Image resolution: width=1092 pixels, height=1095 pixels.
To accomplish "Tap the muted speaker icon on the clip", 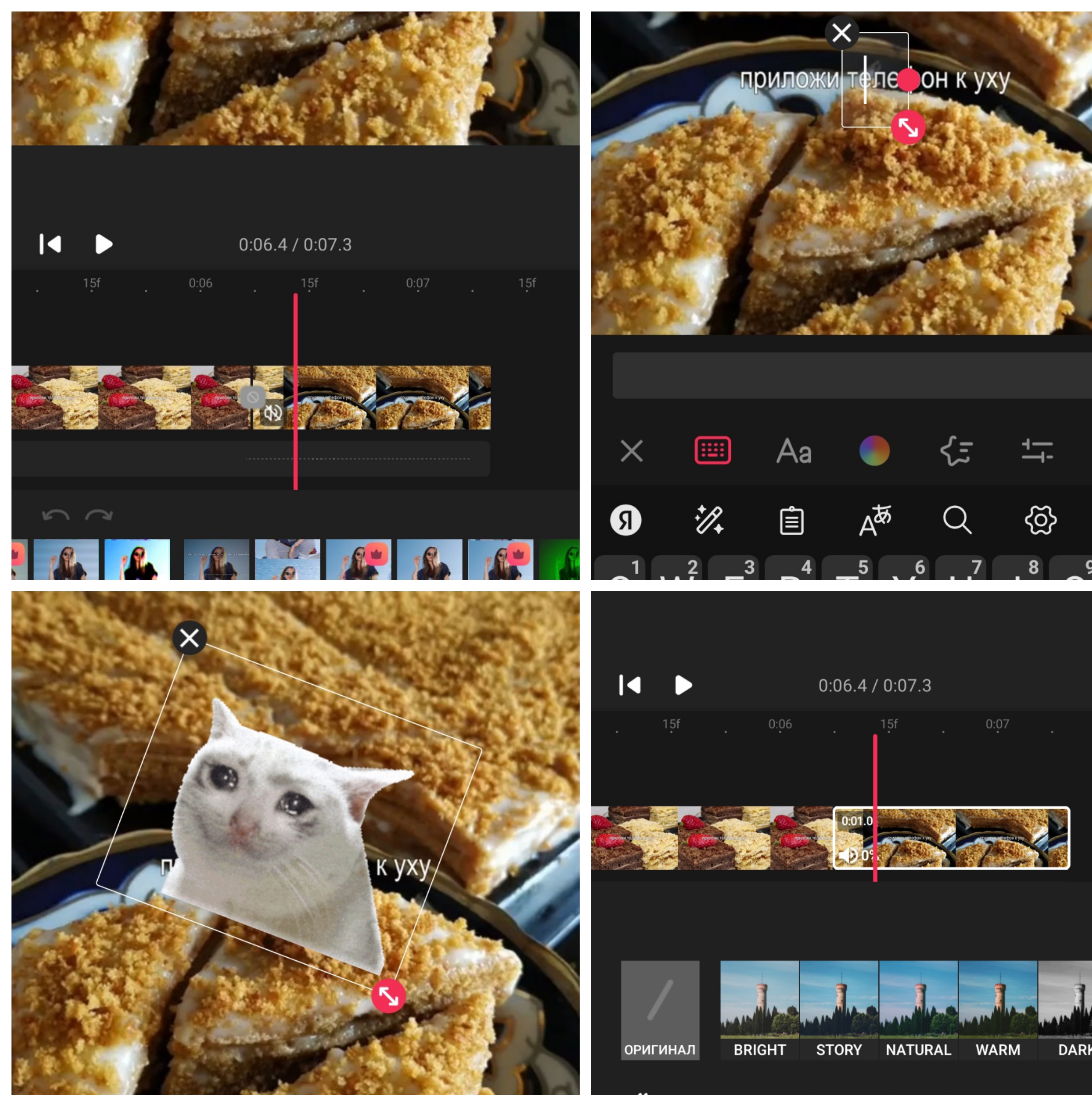I will (272, 413).
